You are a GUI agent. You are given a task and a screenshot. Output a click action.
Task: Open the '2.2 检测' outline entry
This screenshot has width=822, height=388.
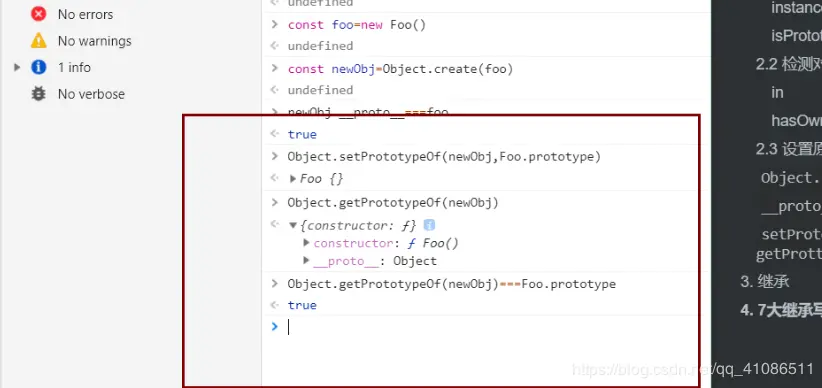click(789, 64)
